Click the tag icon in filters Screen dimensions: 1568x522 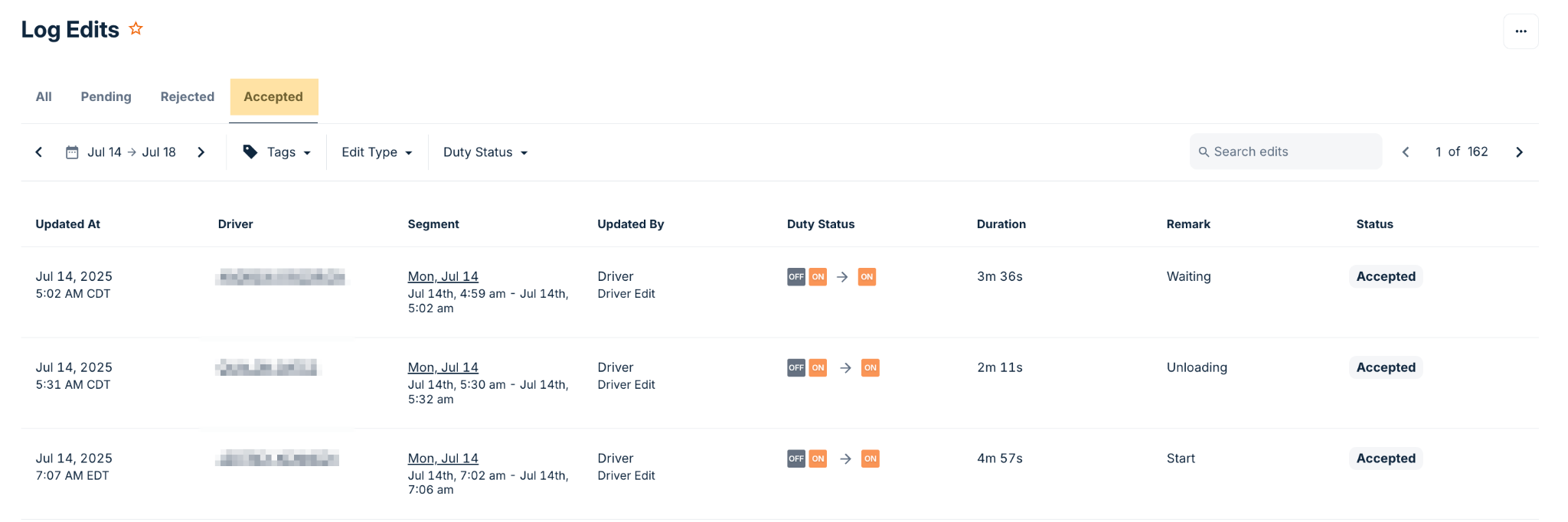pos(250,152)
